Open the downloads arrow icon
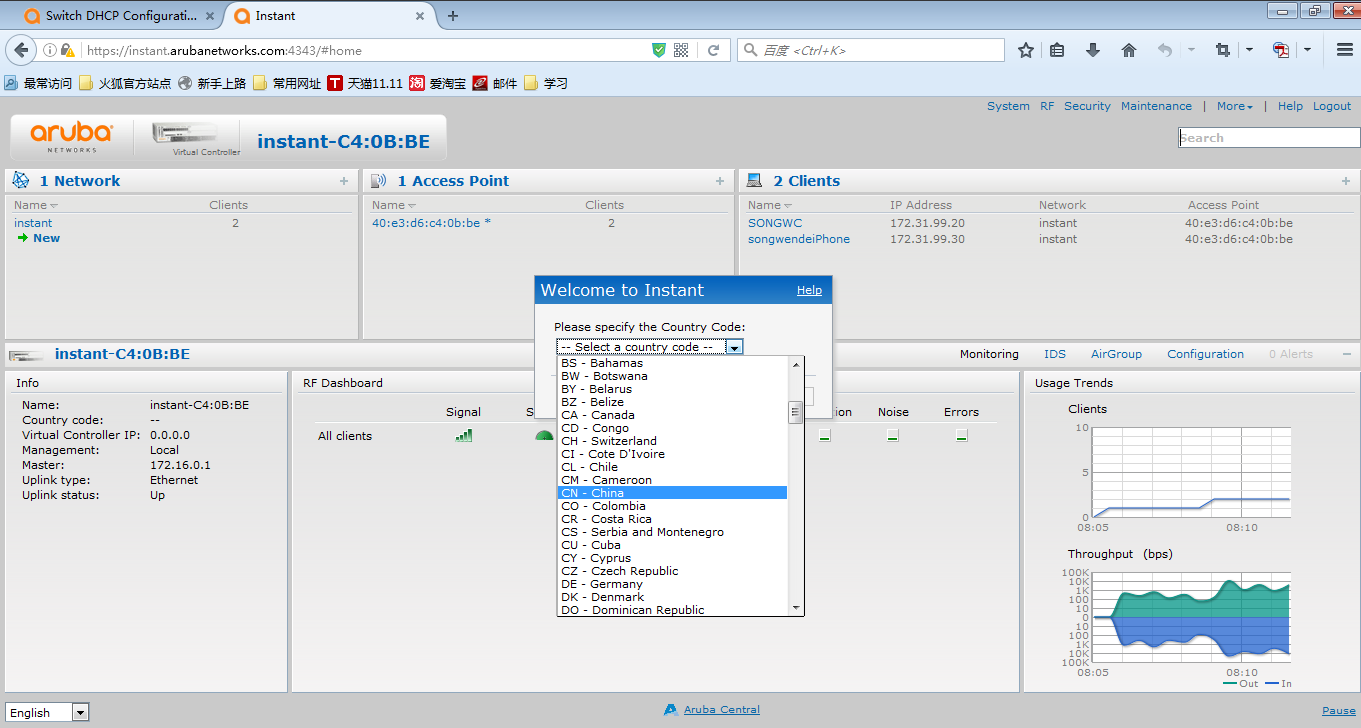Screen dimensions: 1361x728 1093,50
